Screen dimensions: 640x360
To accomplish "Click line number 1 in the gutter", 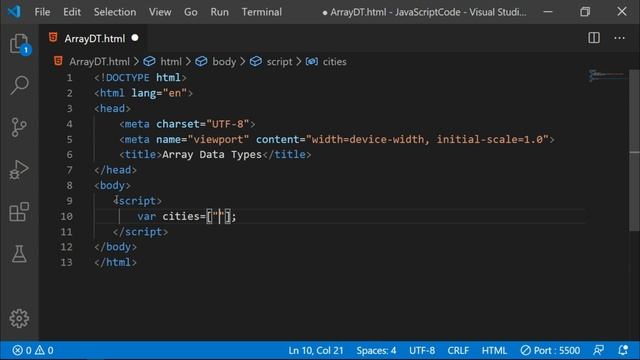I will (69, 78).
